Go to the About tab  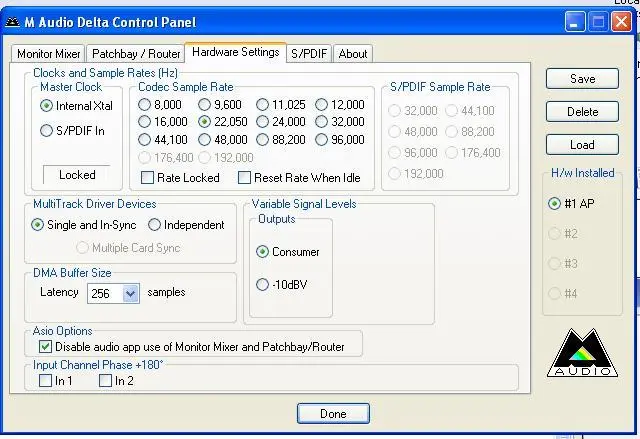tap(352, 53)
